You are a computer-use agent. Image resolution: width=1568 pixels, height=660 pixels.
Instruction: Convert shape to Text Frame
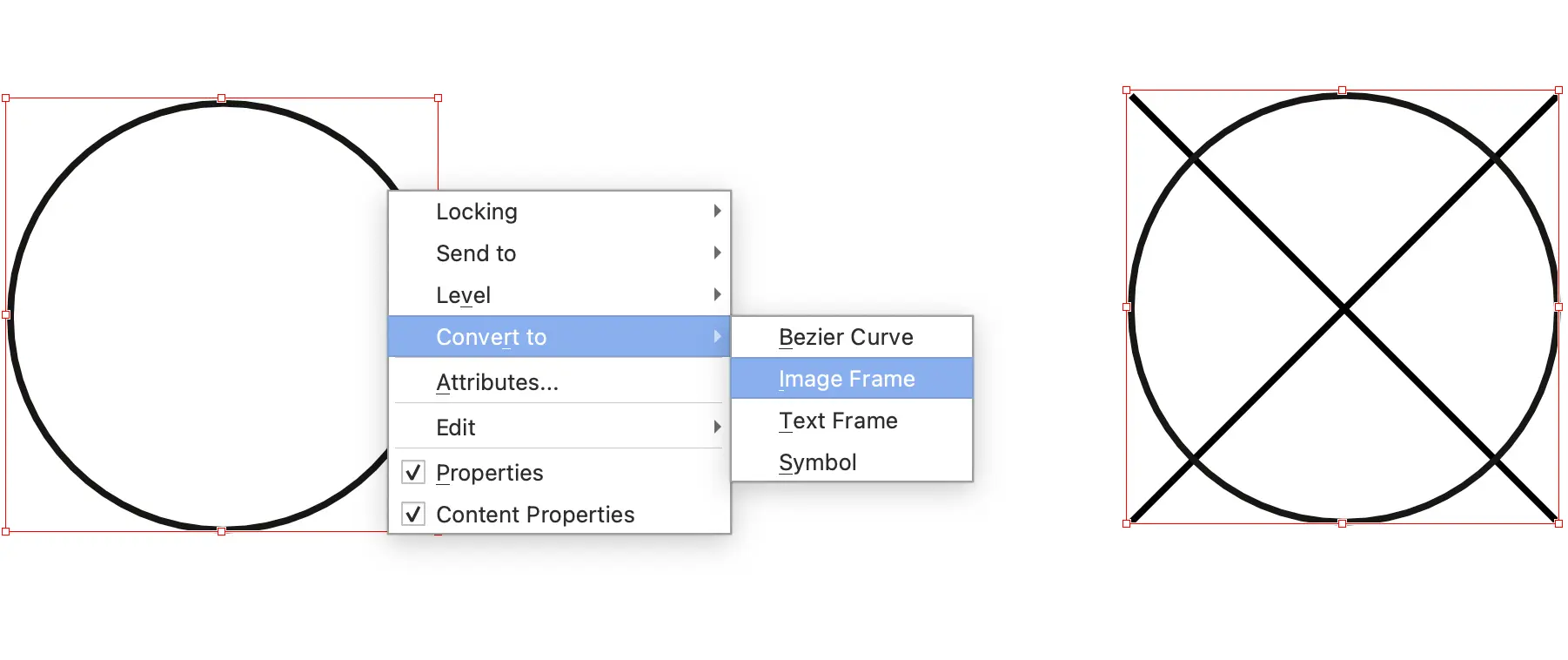click(x=838, y=421)
